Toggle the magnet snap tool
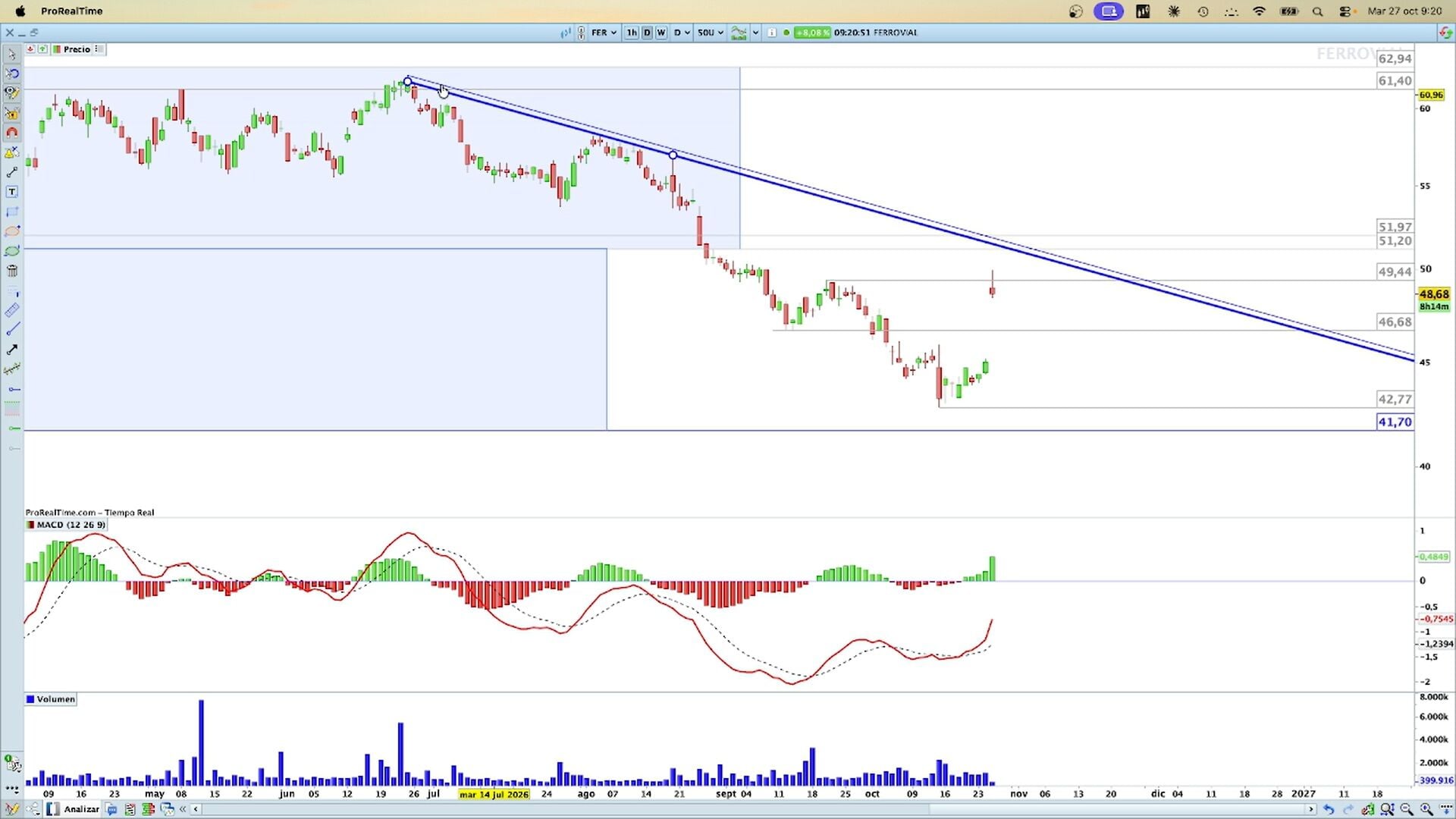Image resolution: width=1456 pixels, height=819 pixels. click(11, 133)
